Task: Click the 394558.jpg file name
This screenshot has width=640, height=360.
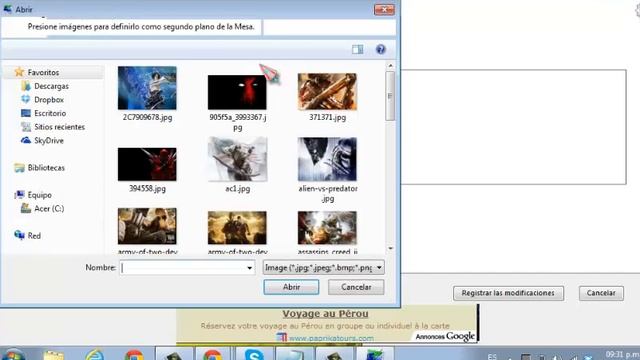Action: [x=147, y=189]
